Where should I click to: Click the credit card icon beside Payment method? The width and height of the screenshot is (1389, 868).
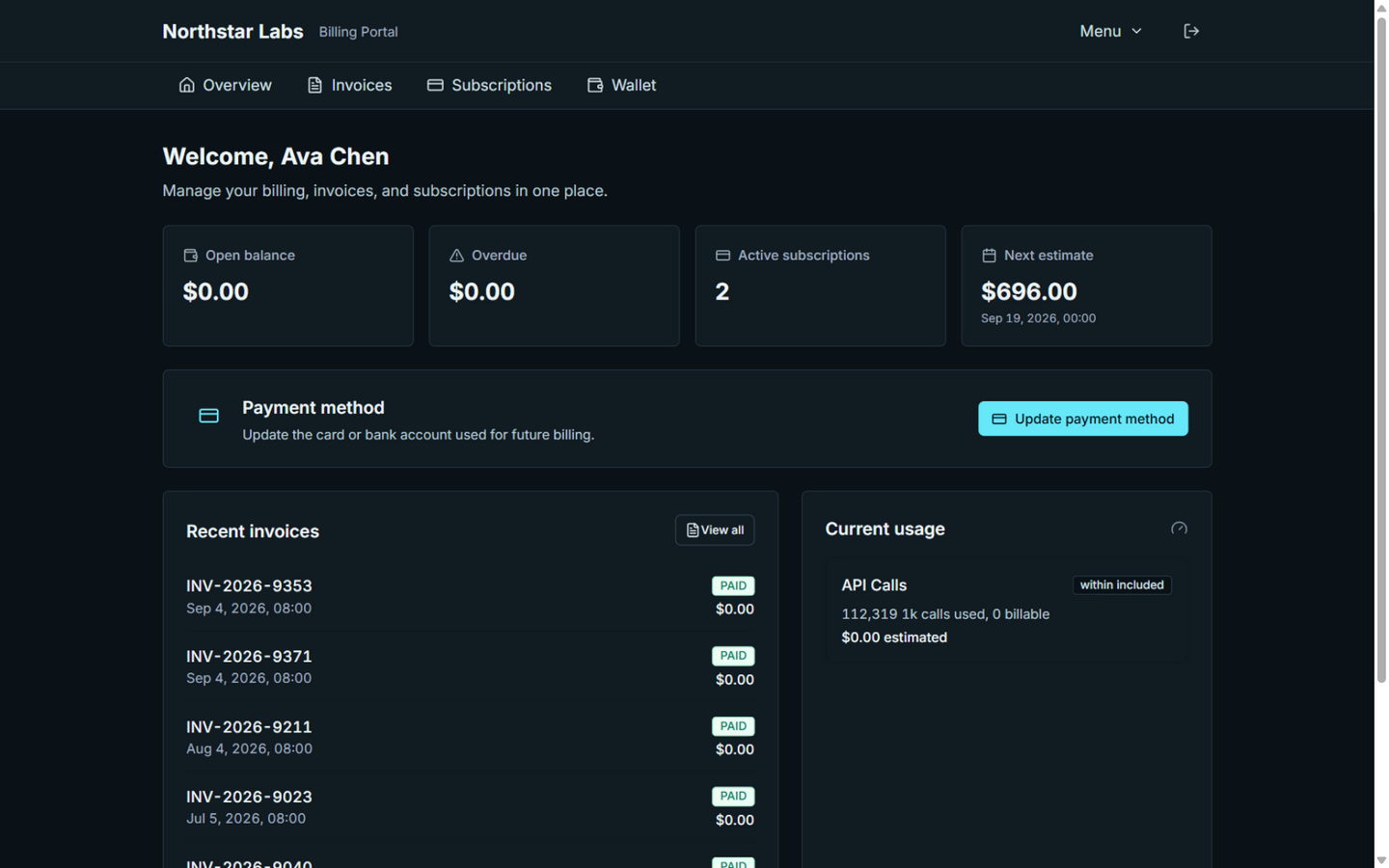click(x=208, y=416)
